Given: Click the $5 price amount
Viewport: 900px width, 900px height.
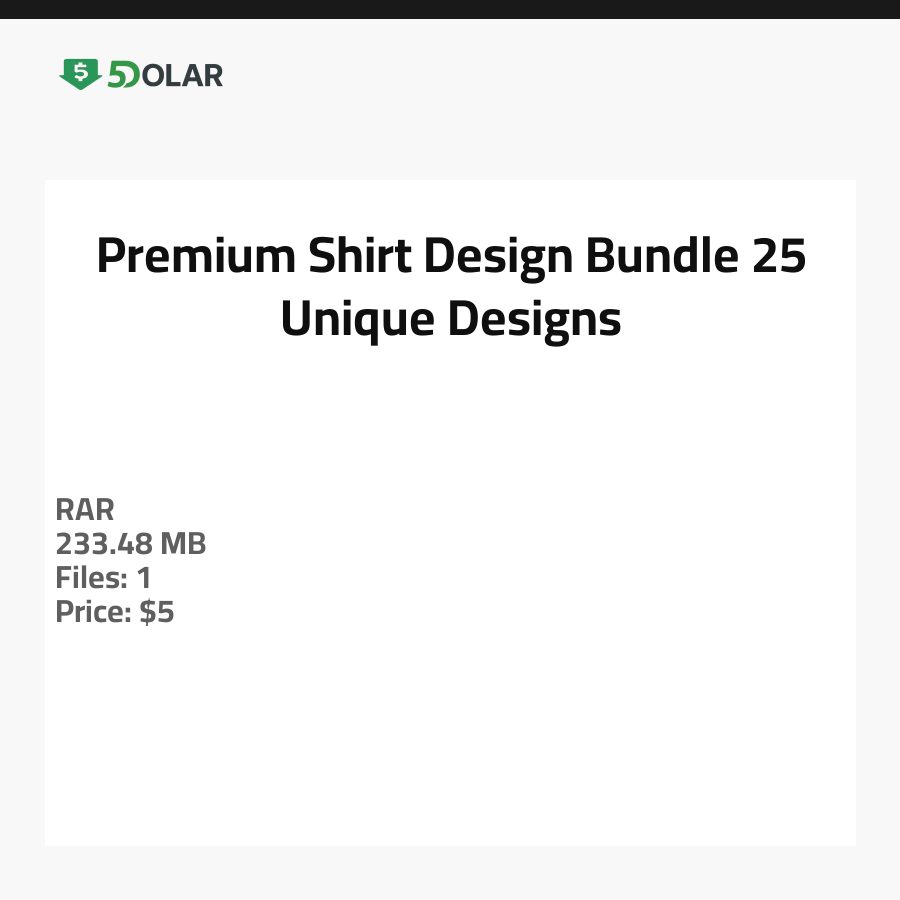Looking at the screenshot, I should (x=157, y=612).
